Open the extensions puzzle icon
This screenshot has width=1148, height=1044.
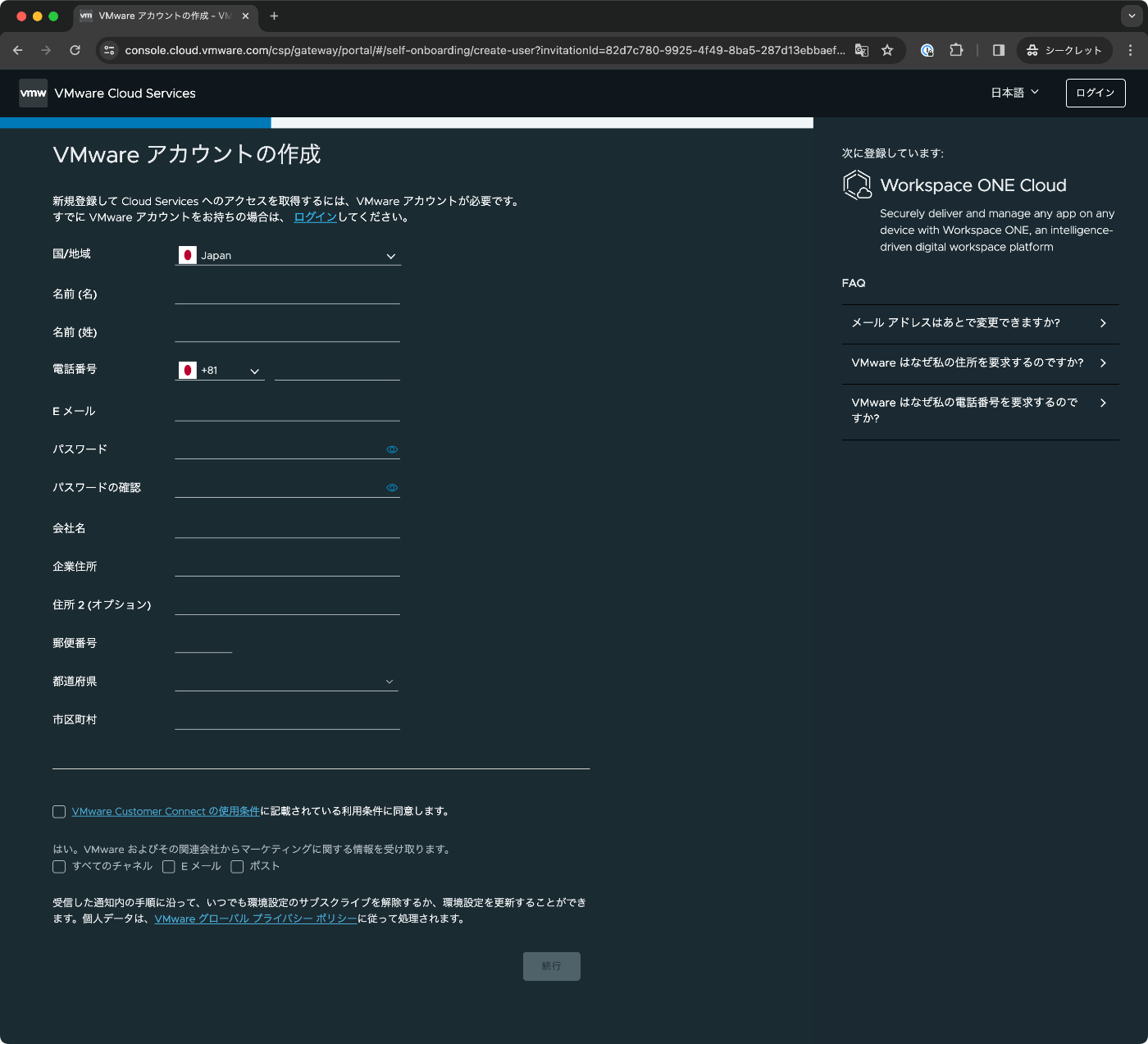coord(956,50)
